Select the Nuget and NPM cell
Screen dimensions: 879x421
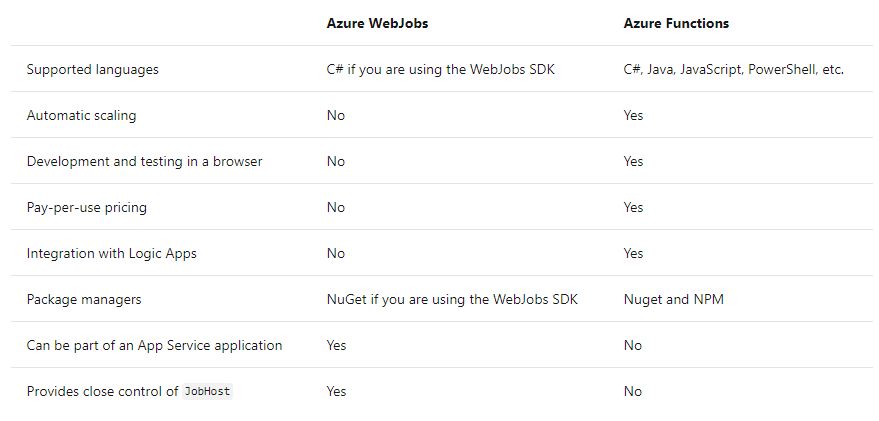coord(673,299)
